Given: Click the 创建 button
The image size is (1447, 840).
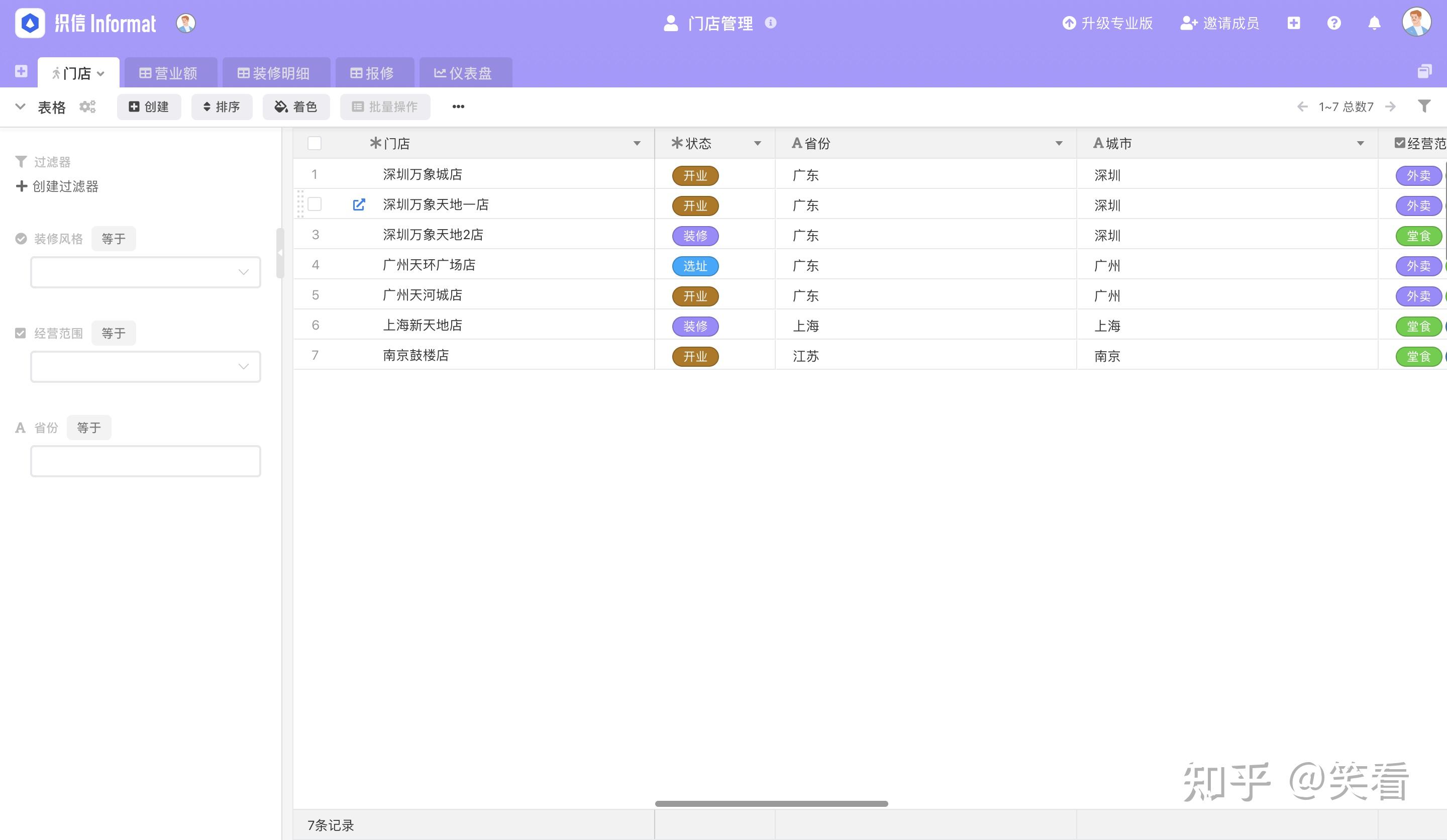Looking at the screenshot, I should 149,107.
